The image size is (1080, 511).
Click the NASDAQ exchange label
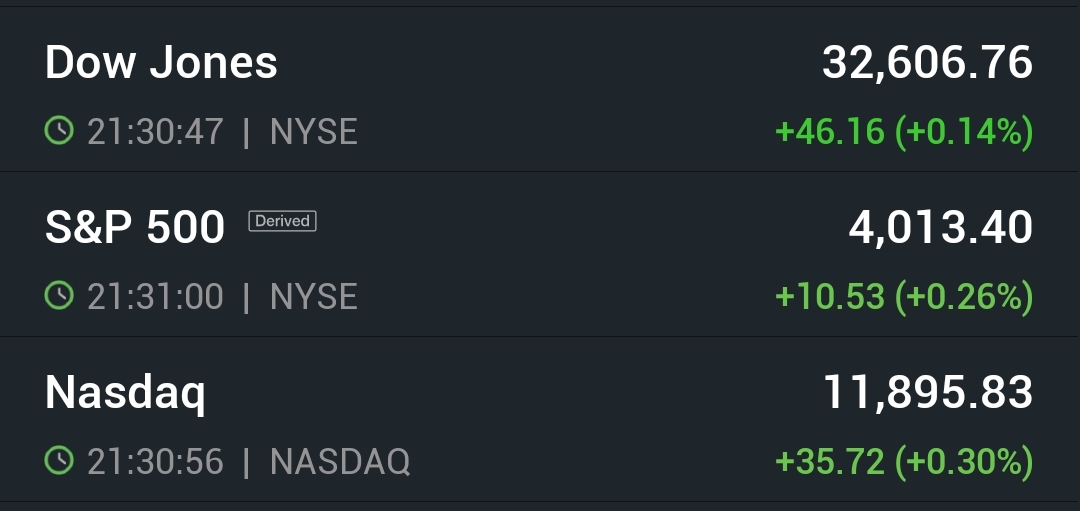click(x=340, y=462)
